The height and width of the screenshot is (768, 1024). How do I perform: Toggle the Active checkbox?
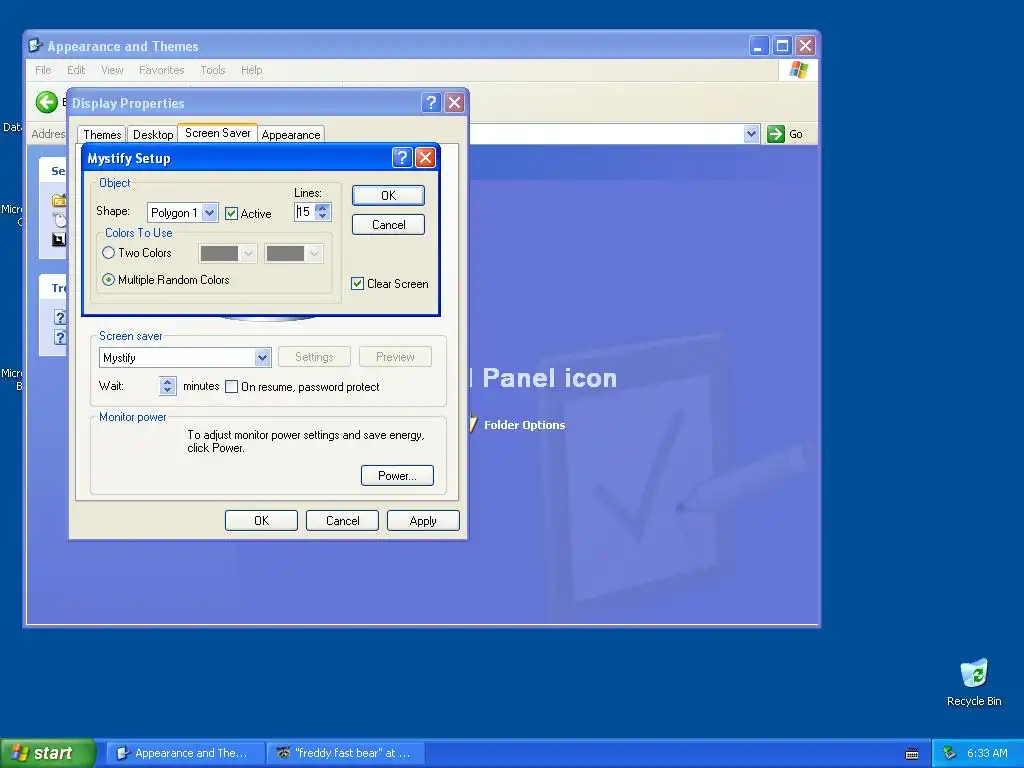231,214
